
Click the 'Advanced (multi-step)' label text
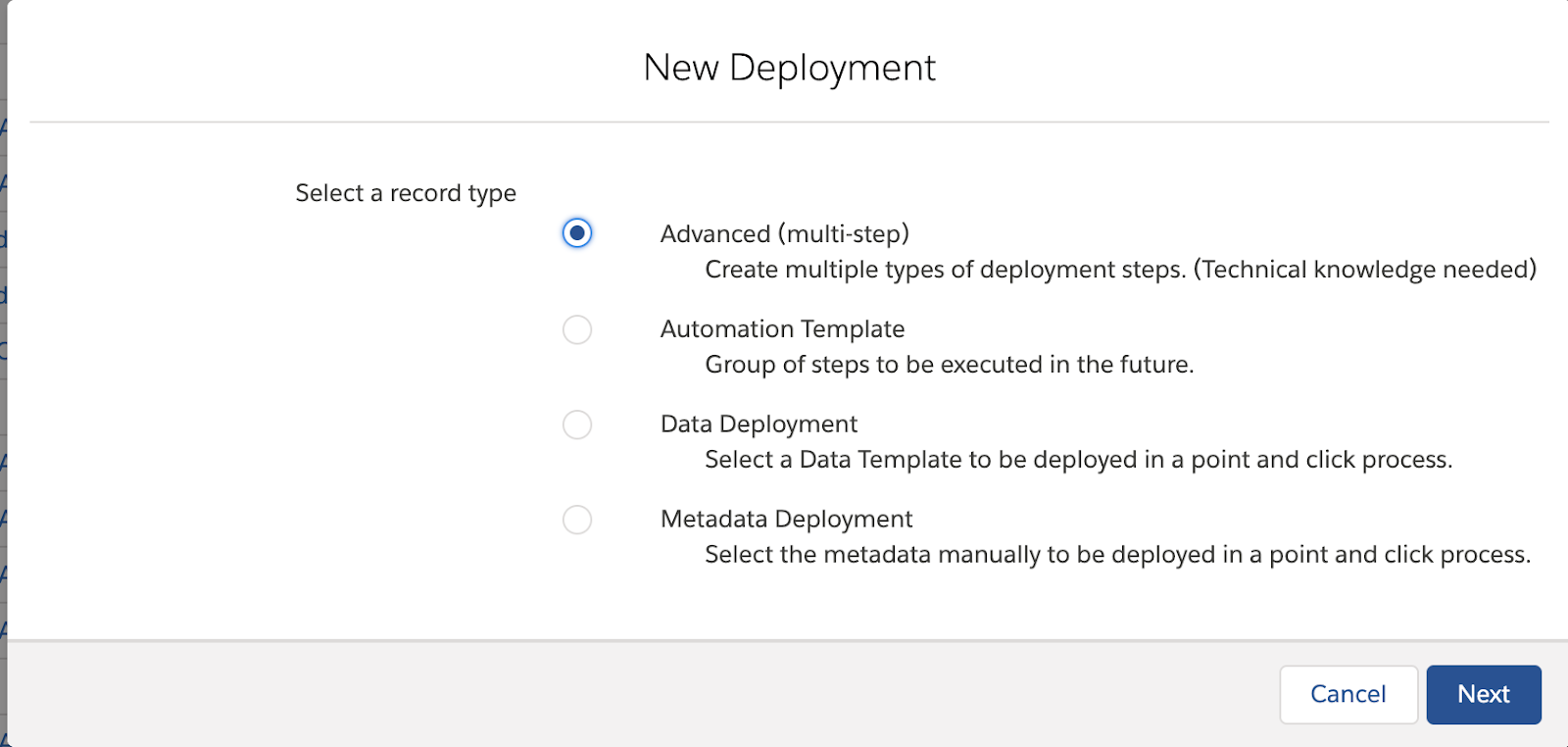click(784, 234)
